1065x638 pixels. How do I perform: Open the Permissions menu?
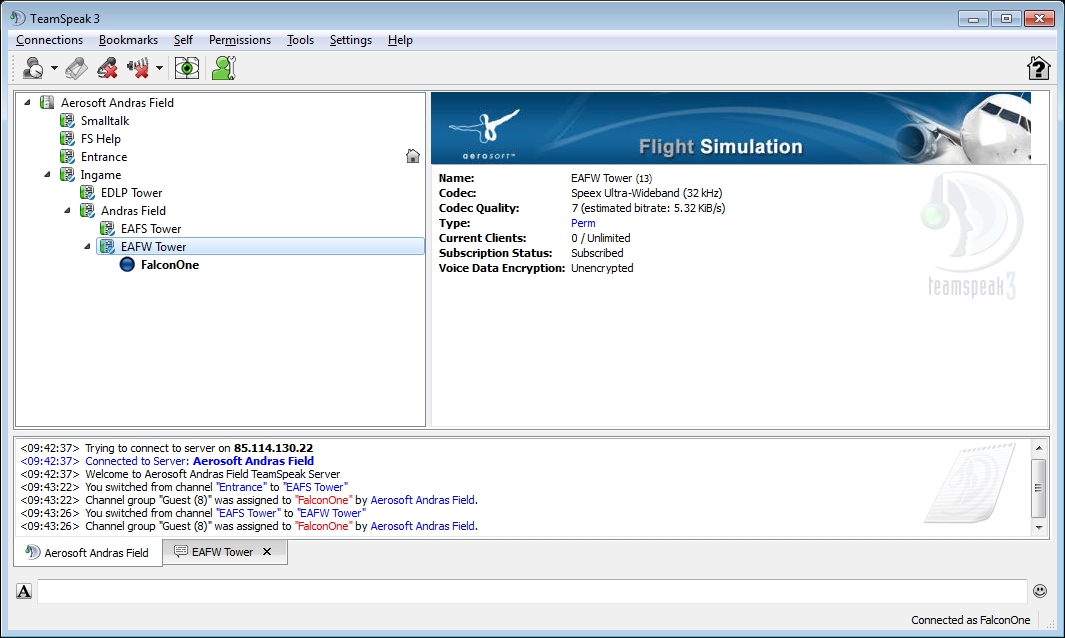click(x=240, y=40)
